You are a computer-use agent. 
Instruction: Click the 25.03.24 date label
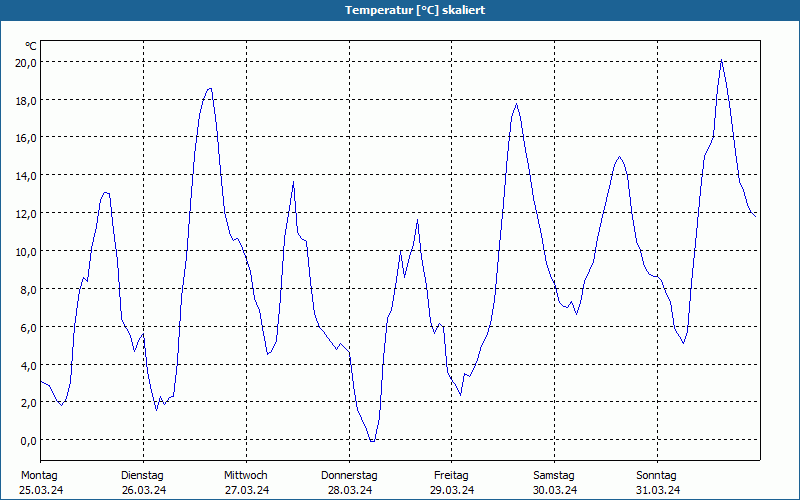pyautogui.click(x=41, y=490)
